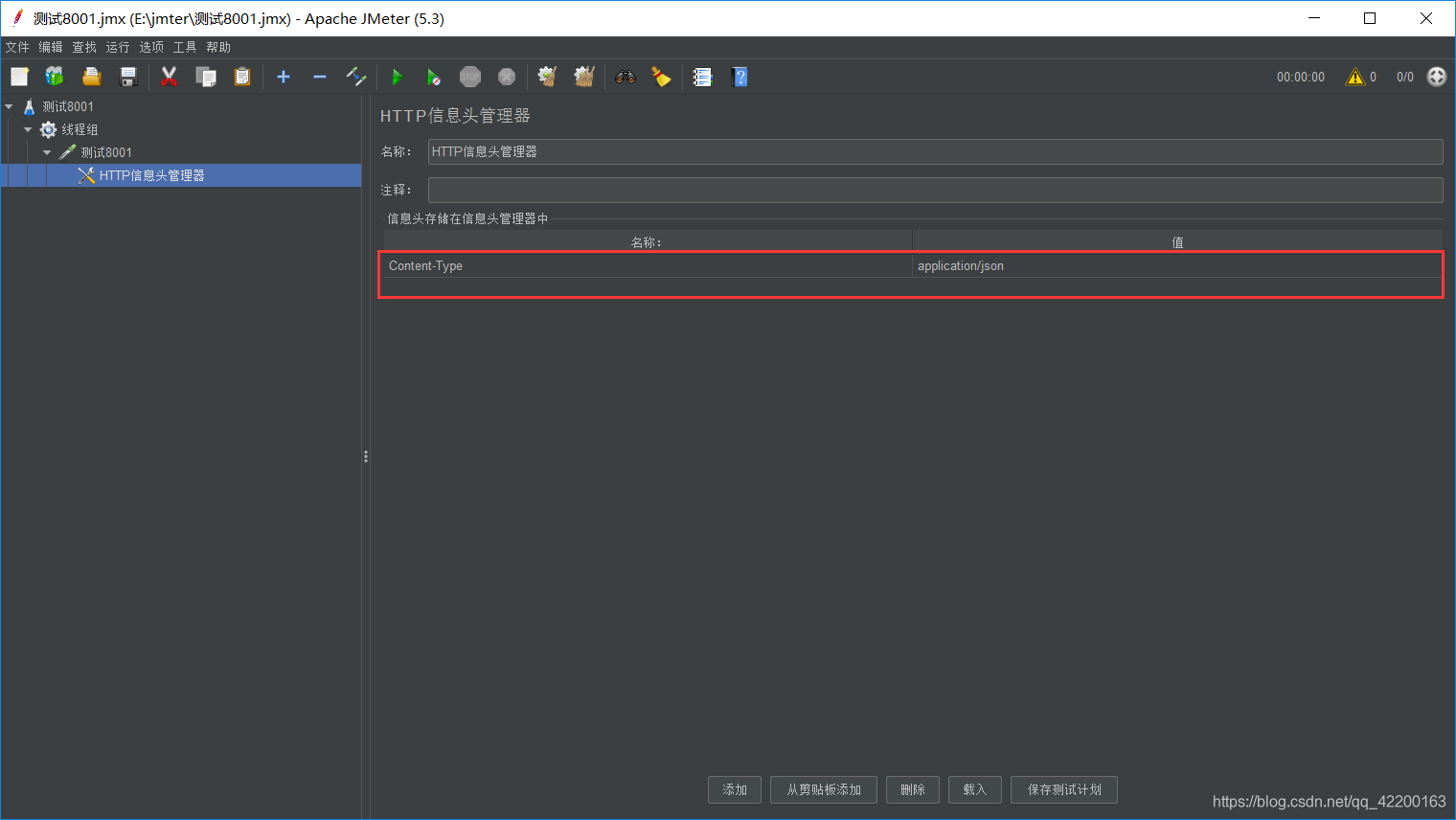The image size is (1456, 820).
Task: Open the 编辑 menu
Action: (x=51, y=47)
